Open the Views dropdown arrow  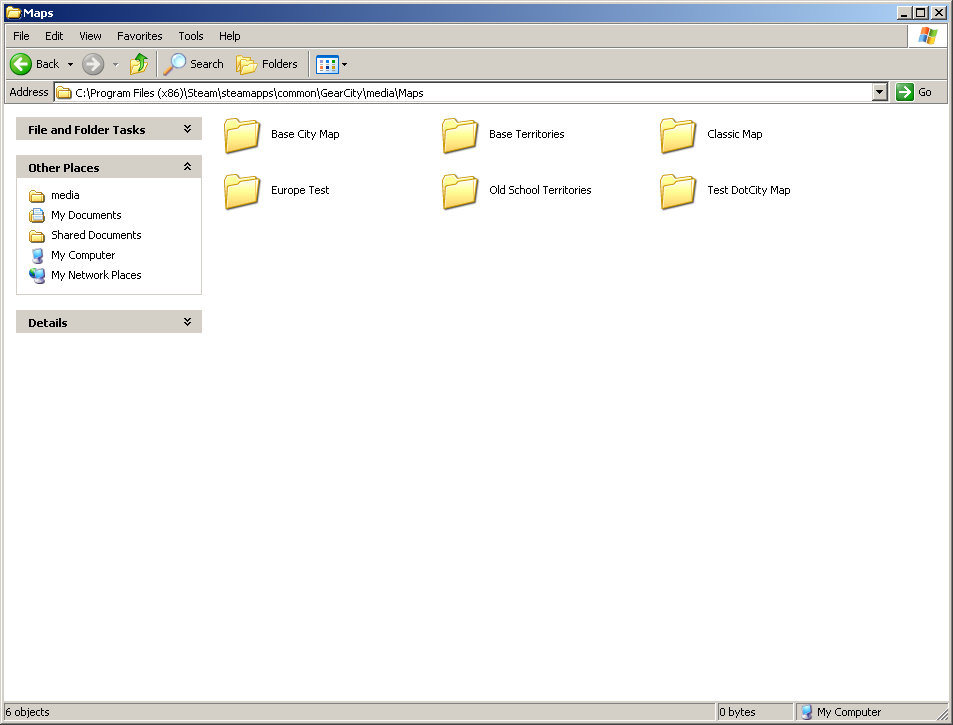point(345,64)
